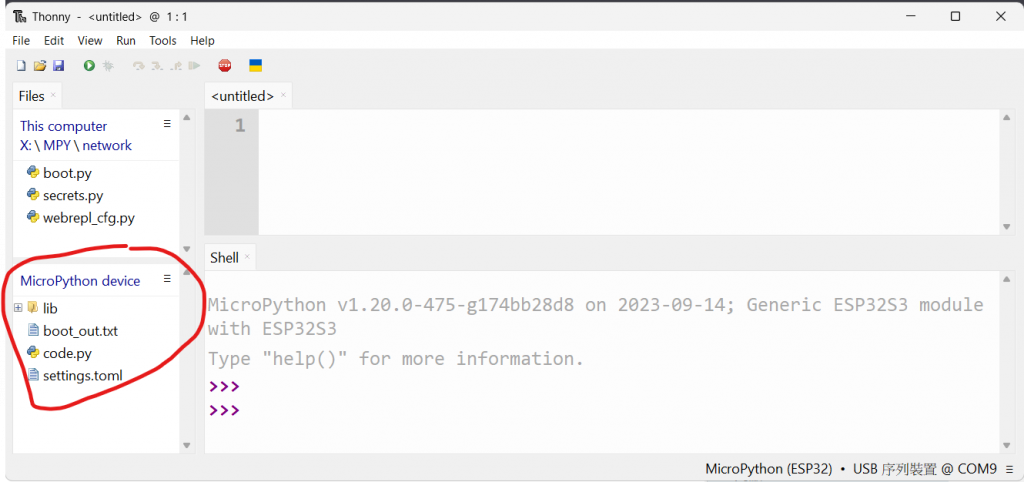Click the Ukraine flag toolbar icon
The image size is (1024, 482).
(255, 66)
